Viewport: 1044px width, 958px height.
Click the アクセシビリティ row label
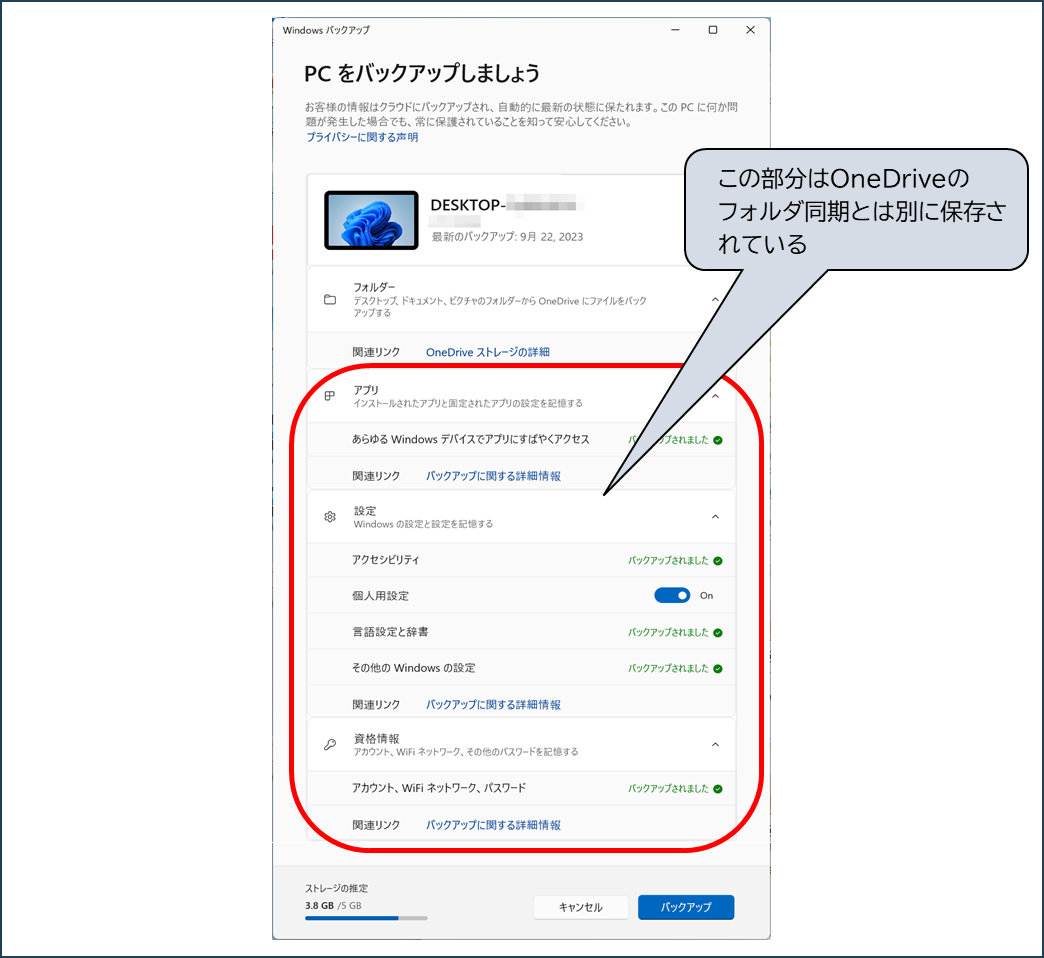(386, 560)
